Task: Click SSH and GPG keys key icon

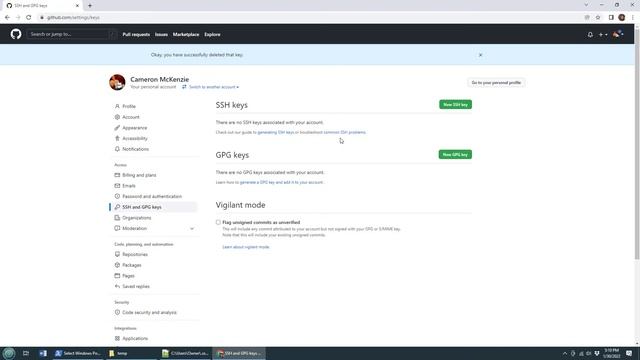Action: (x=117, y=207)
